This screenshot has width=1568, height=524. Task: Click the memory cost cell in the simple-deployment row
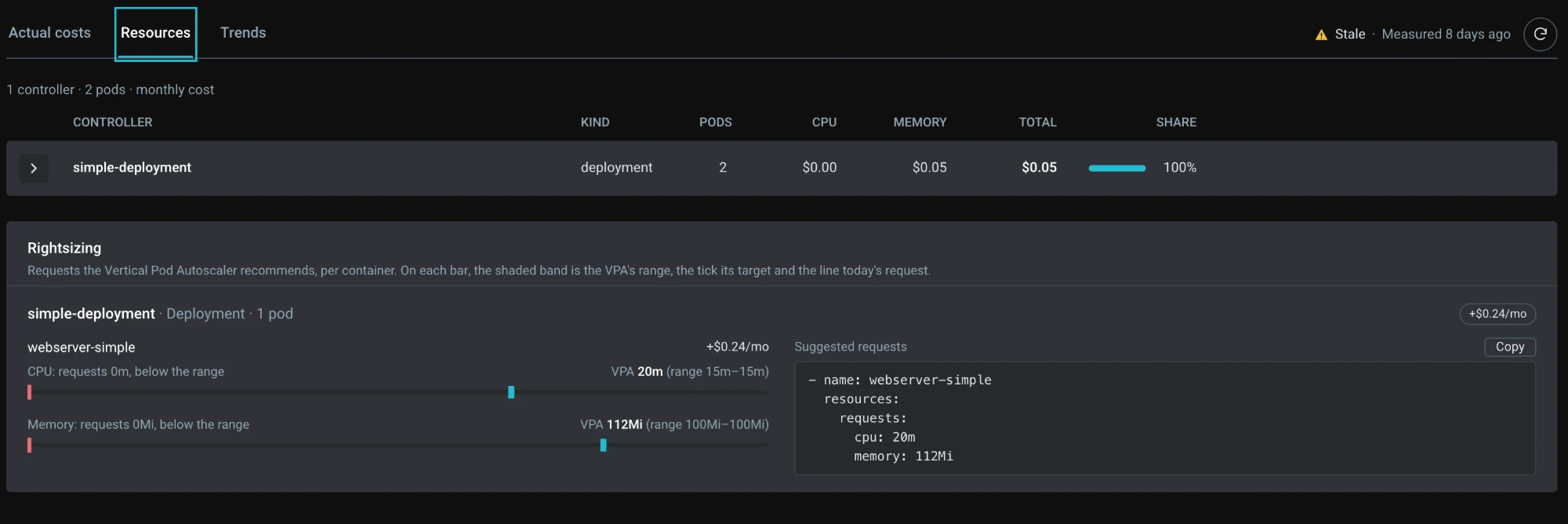point(930,167)
